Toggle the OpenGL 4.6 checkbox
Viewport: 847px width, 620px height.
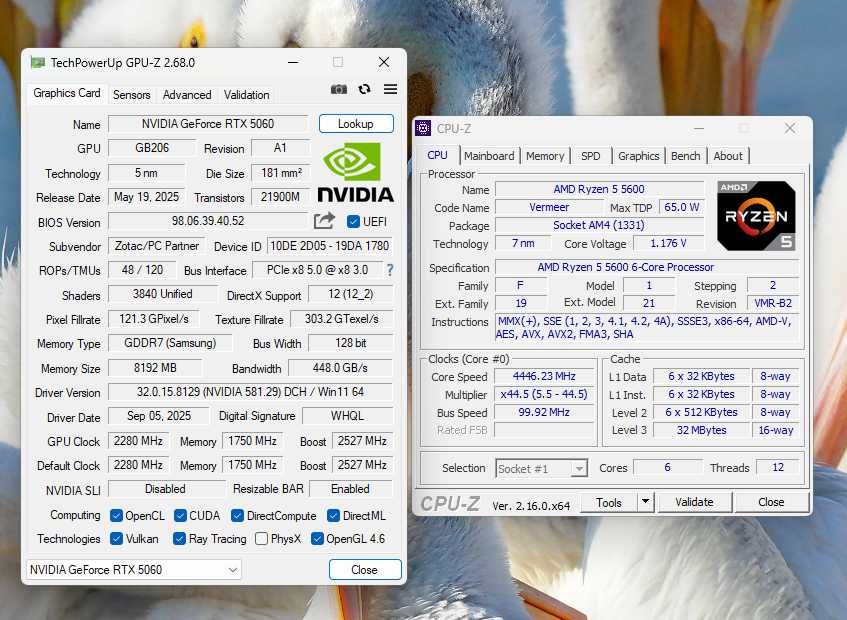318,538
